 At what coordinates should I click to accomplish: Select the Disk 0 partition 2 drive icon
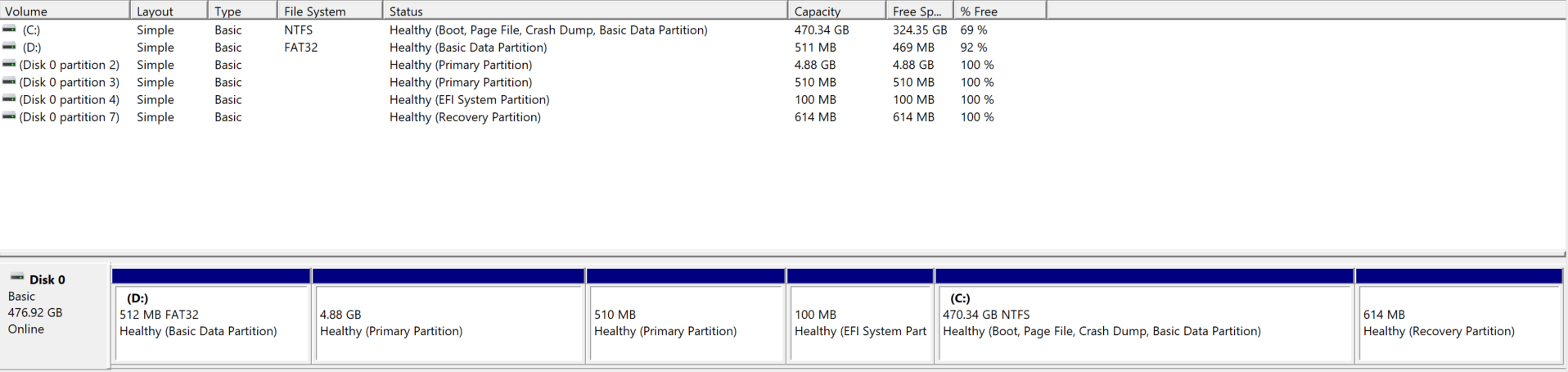point(9,64)
